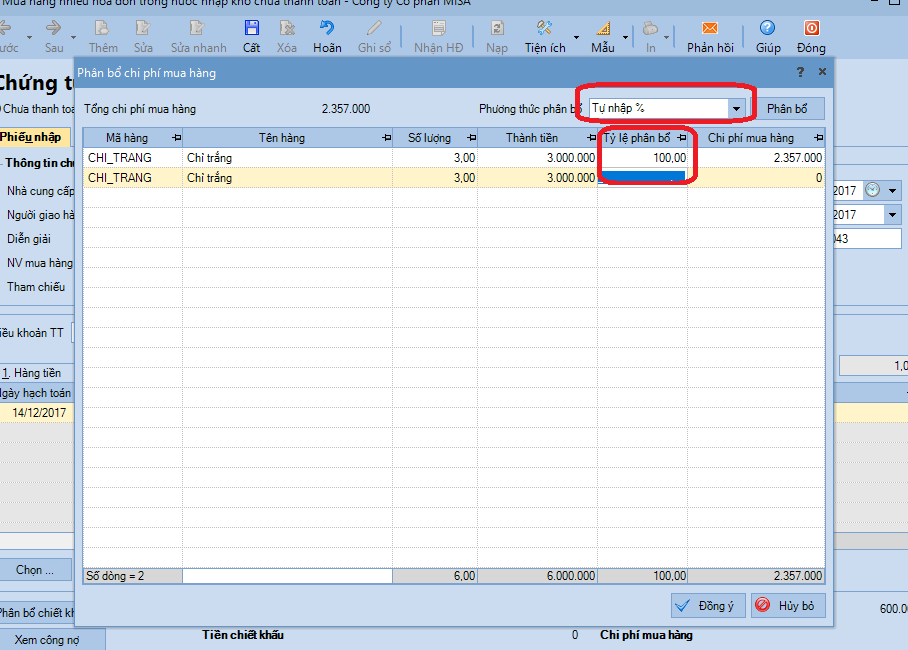Click the Sửa (edit) toolbar icon
Image resolution: width=908 pixels, height=650 pixels.
pos(142,28)
